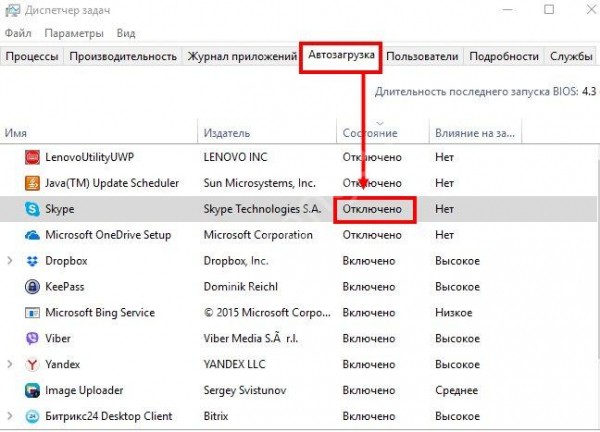
Task: Select the Dropbox entry name
Action: point(66,261)
